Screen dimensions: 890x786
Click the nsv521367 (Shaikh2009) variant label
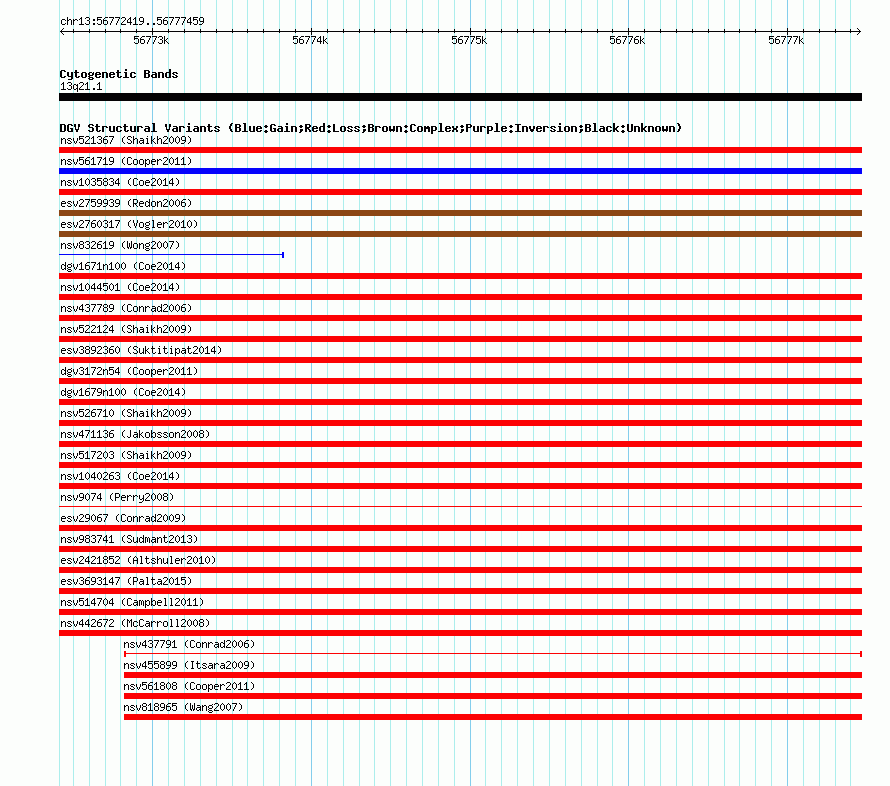(x=126, y=140)
